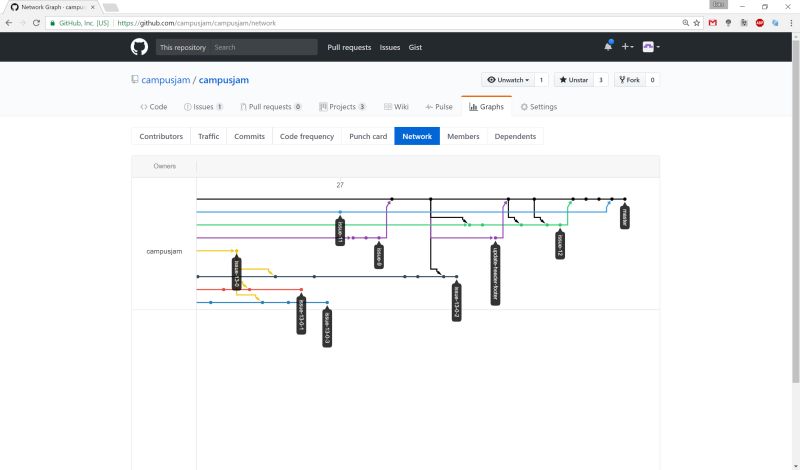Switch to the repository Pull requests tab
Image resolution: width=800 pixels, height=470 pixels.
[x=270, y=107]
